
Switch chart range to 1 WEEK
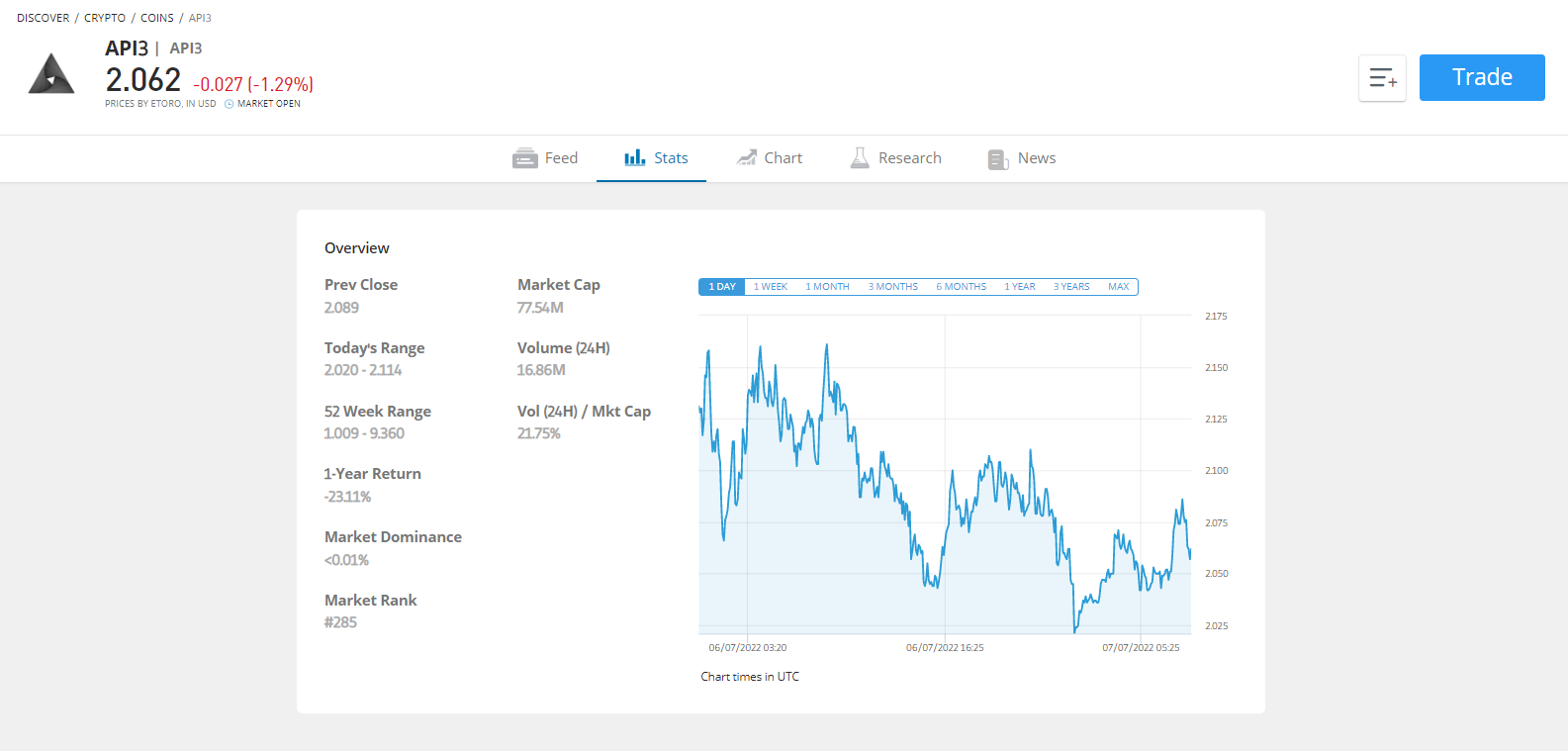(771, 287)
